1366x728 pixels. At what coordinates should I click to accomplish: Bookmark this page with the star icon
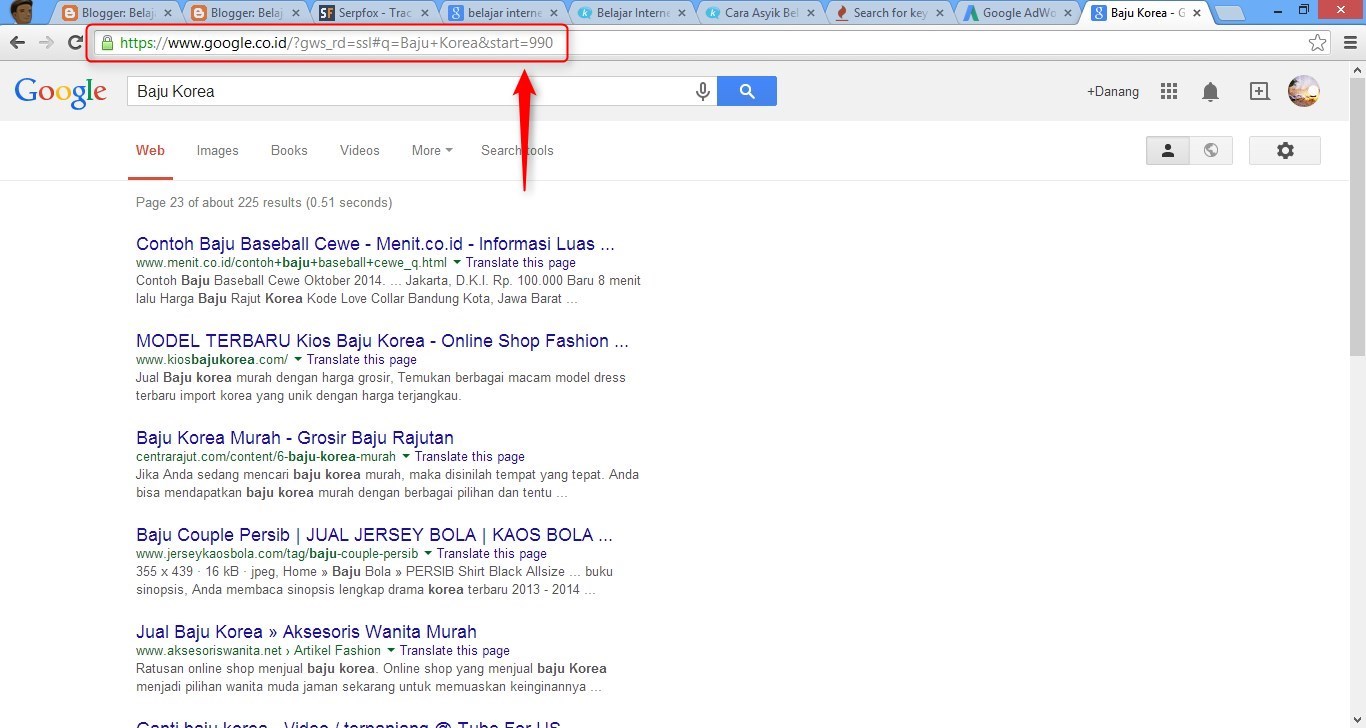click(1318, 43)
